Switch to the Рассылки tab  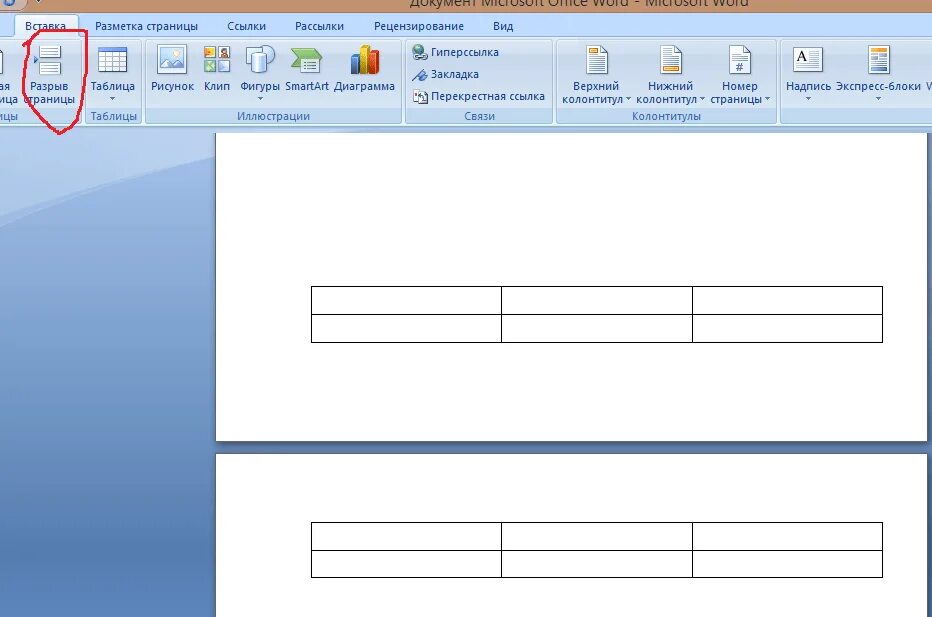319,26
